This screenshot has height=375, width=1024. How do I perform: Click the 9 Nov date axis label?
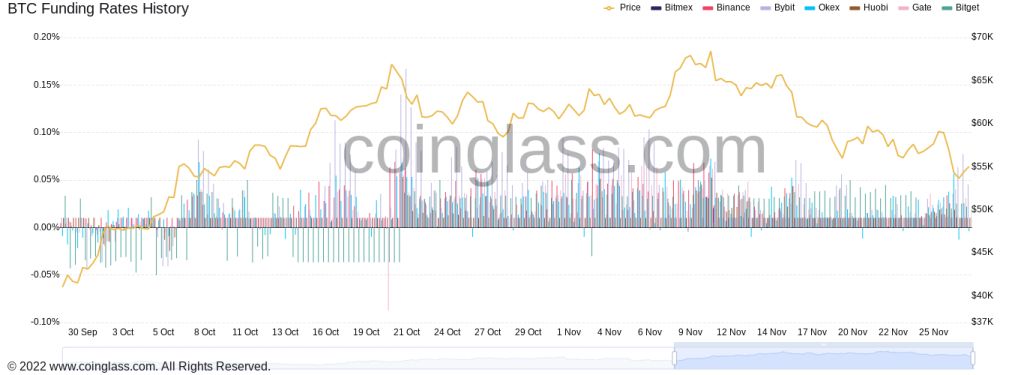[x=690, y=332]
